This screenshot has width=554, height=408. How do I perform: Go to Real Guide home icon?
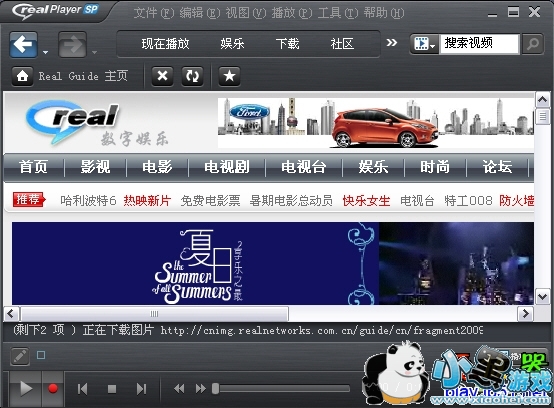pyautogui.click(x=22, y=76)
